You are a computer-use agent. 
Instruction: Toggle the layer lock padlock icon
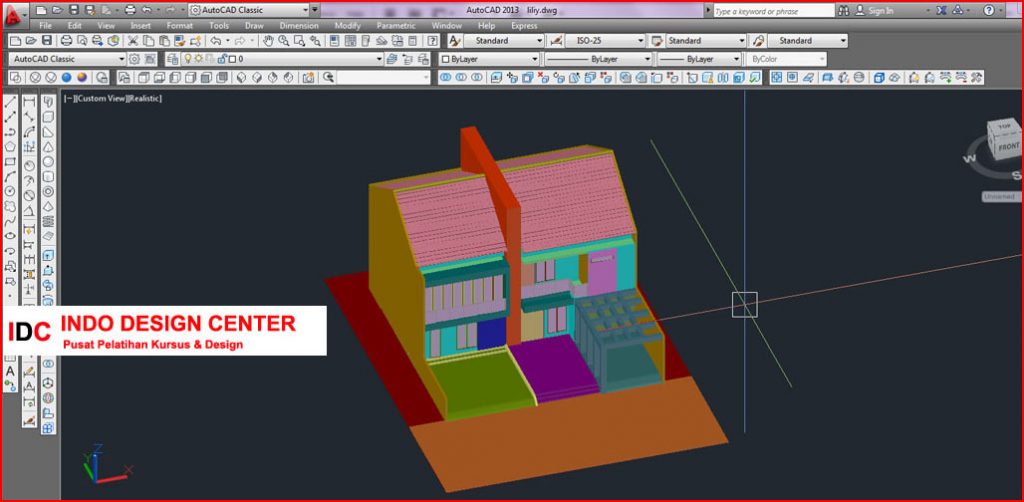pyautogui.click(x=221, y=59)
